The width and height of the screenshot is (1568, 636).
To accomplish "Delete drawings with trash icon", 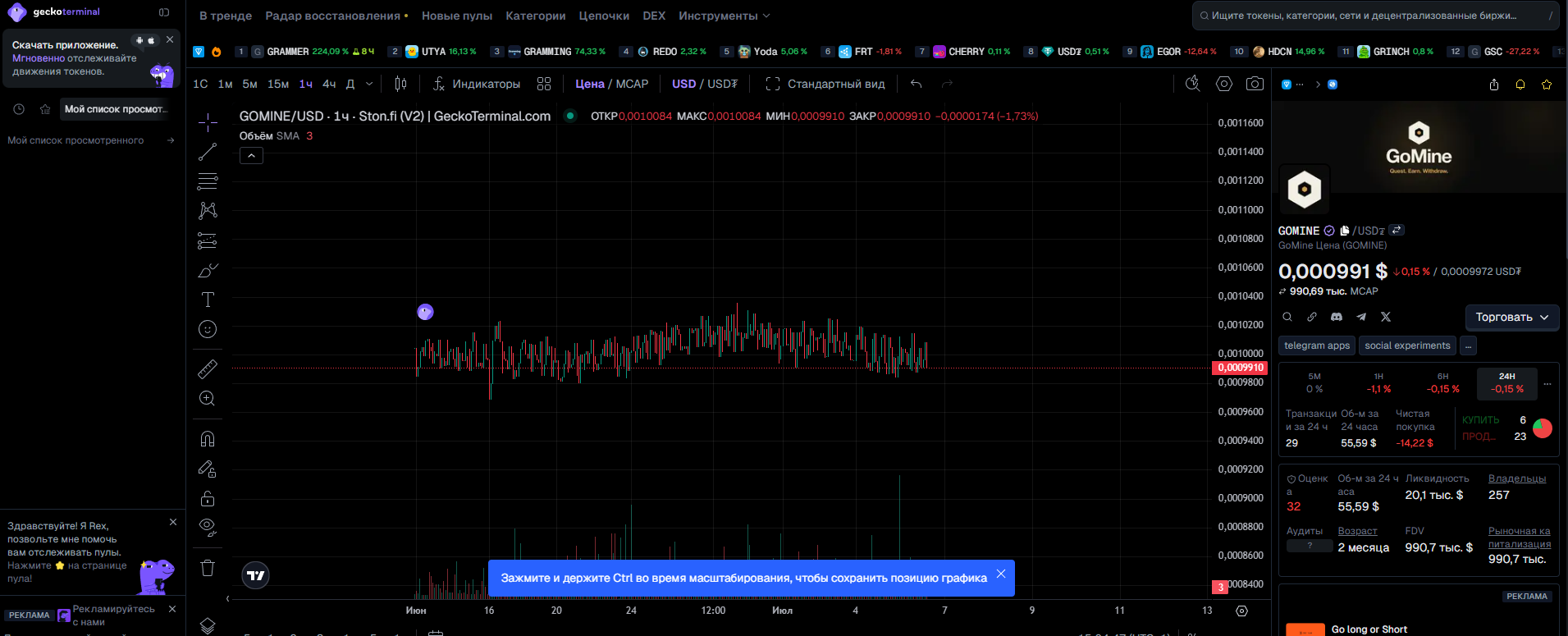I will (x=208, y=568).
